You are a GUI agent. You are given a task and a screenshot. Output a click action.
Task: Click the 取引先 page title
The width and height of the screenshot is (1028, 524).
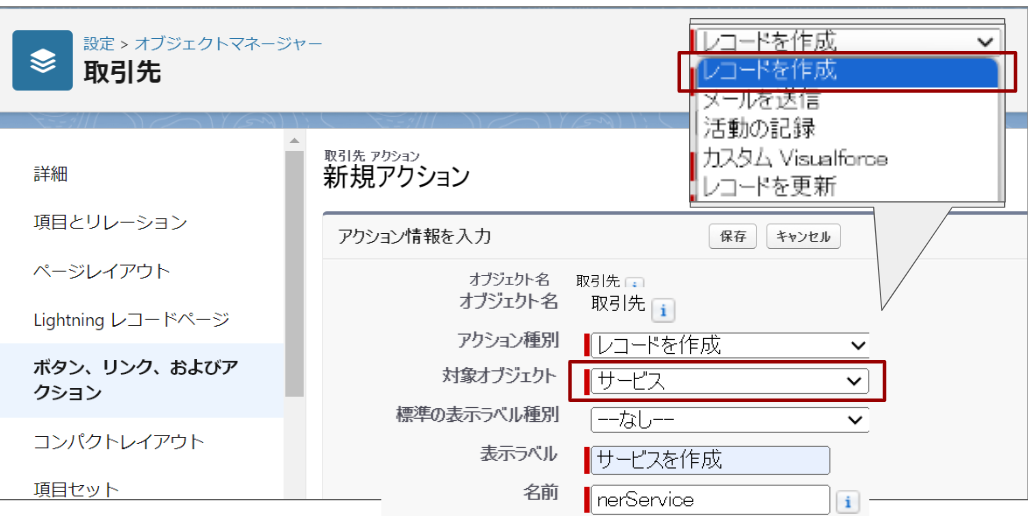(122, 72)
